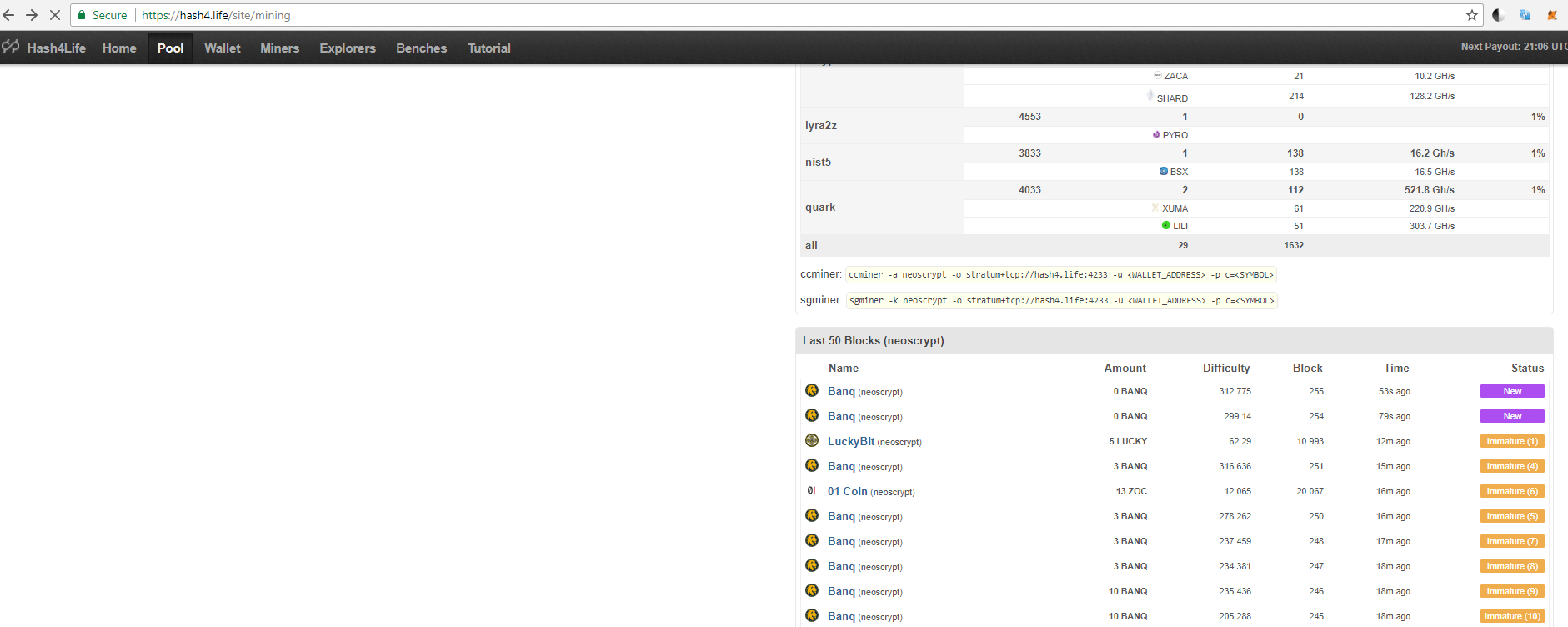
Task: Click the Immature (10) status badge
Action: pyautogui.click(x=1512, y=616)
